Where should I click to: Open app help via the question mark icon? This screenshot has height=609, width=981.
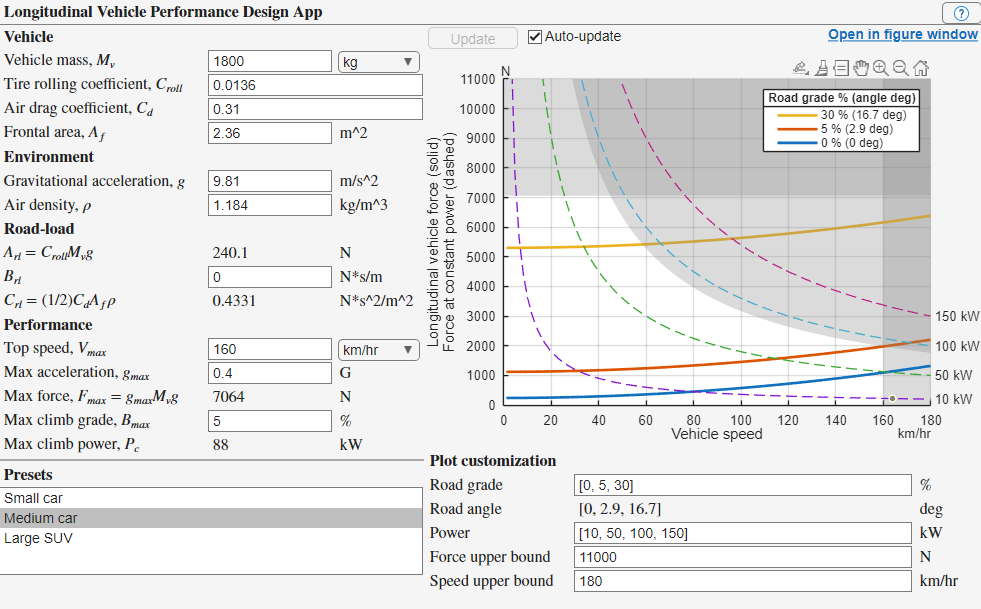[961, 13]
